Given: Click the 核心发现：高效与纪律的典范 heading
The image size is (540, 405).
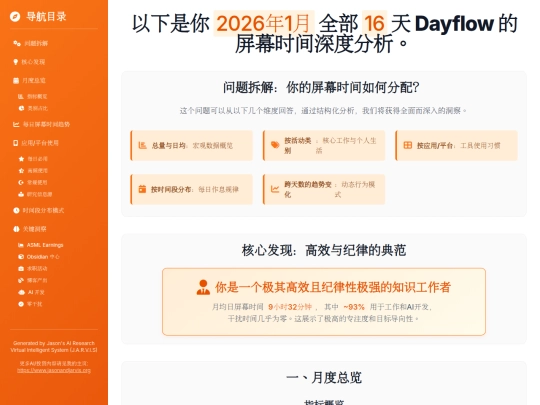Looking at the screenshot, I should click(x=324, y=250).
